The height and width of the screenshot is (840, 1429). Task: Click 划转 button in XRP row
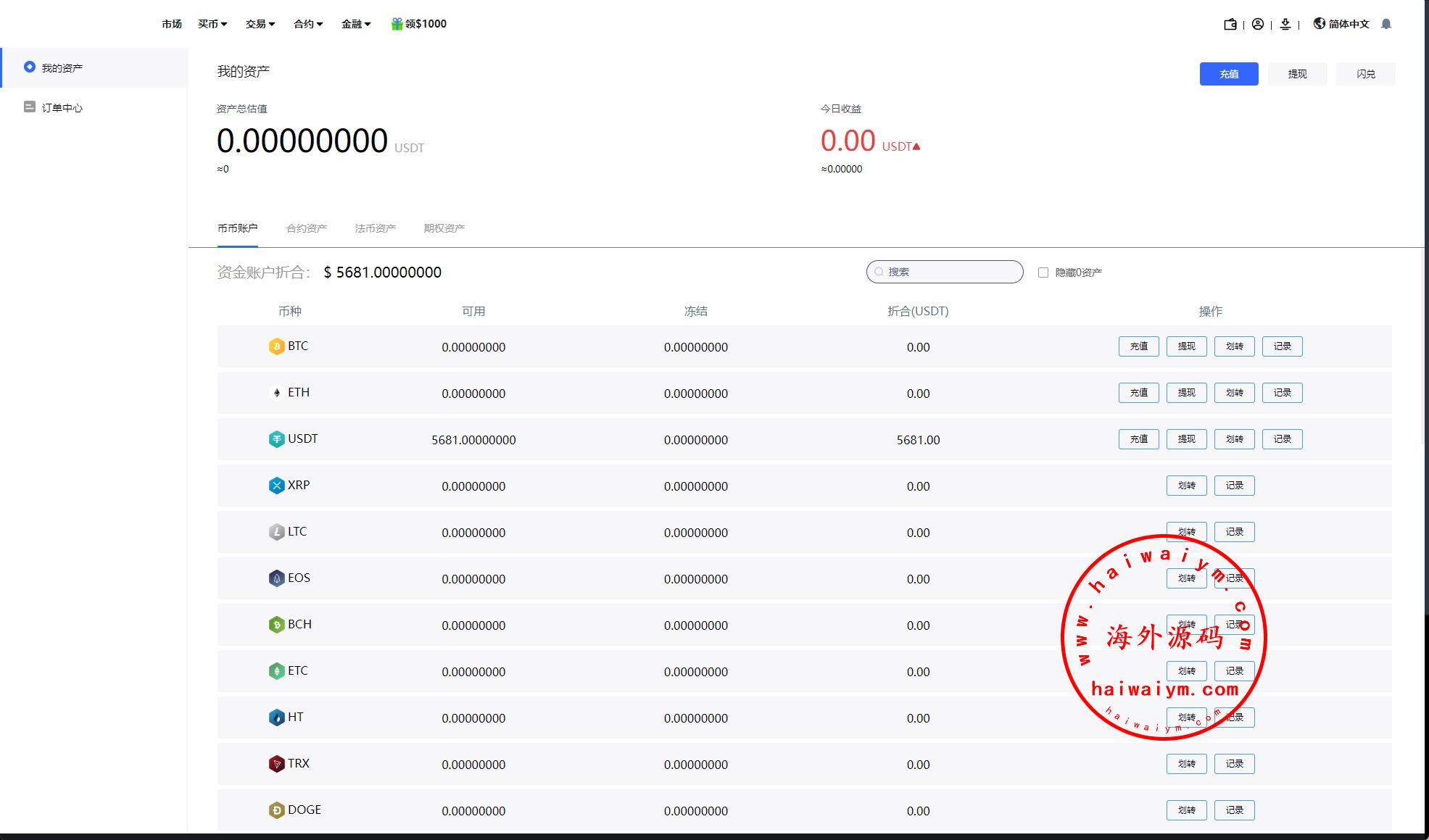pyautogui.click(x=1186, y=486)
